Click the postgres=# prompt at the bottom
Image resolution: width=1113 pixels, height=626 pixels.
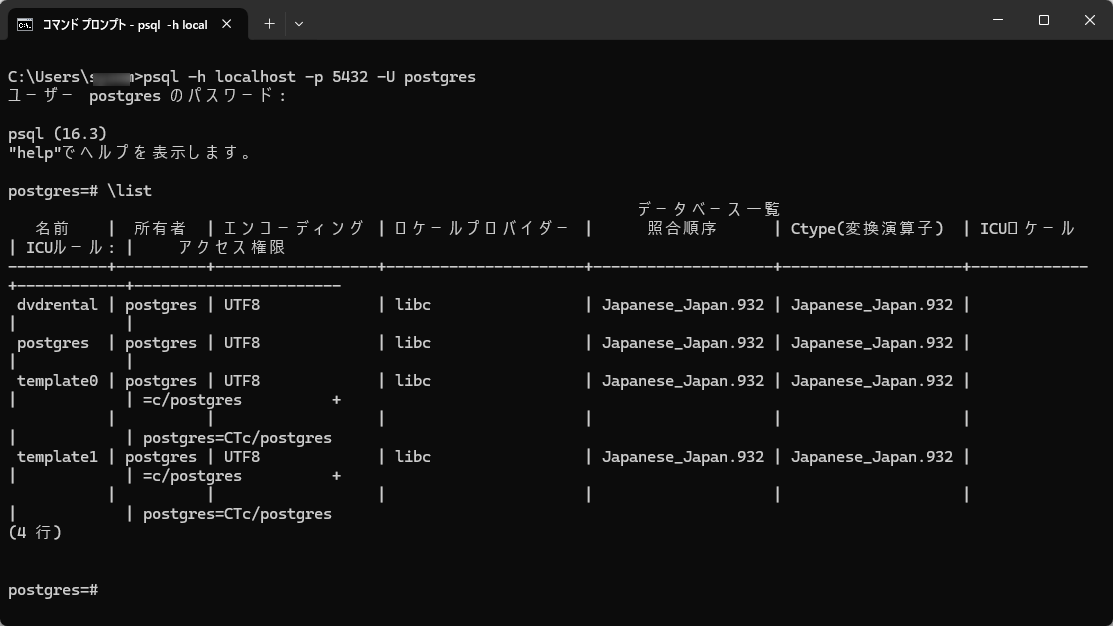pyautogui.click(x=50, y=589)
